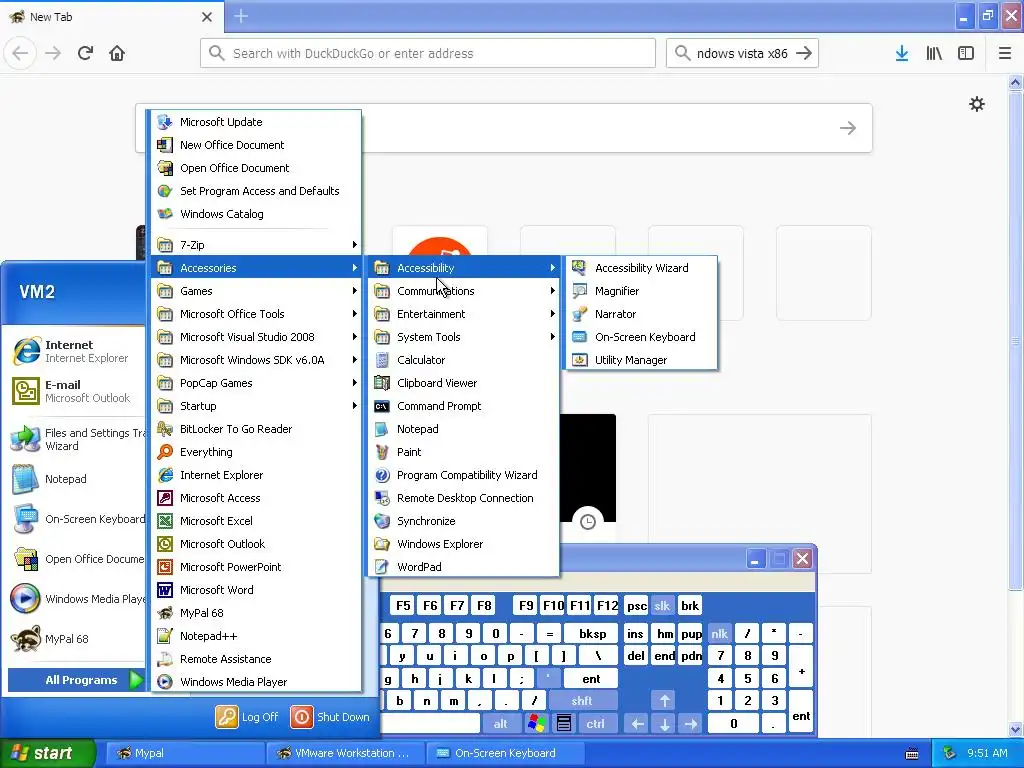Expand Communications submenu in Accessories

463,291
